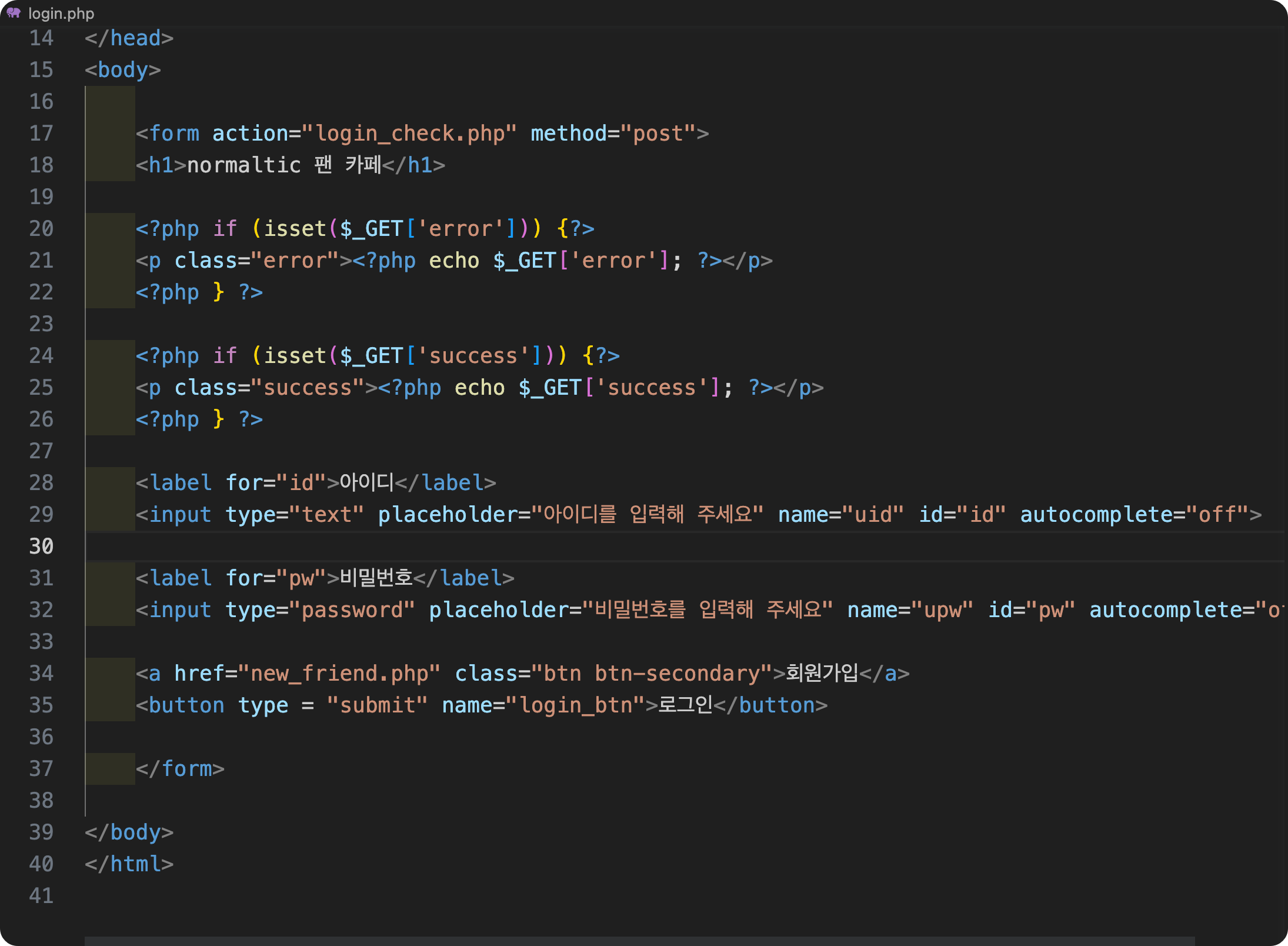Image resolution: width=1288 pixels, height=946 pixels.
Task: Click the closing head tag
Action: (129, 38)
